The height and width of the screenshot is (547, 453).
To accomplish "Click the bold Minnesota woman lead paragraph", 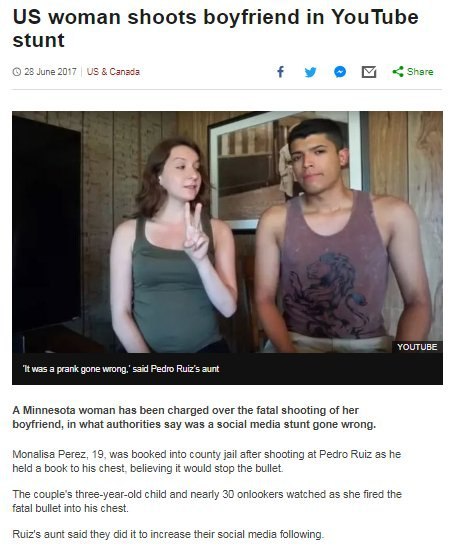I will click(x=194, y=417).
